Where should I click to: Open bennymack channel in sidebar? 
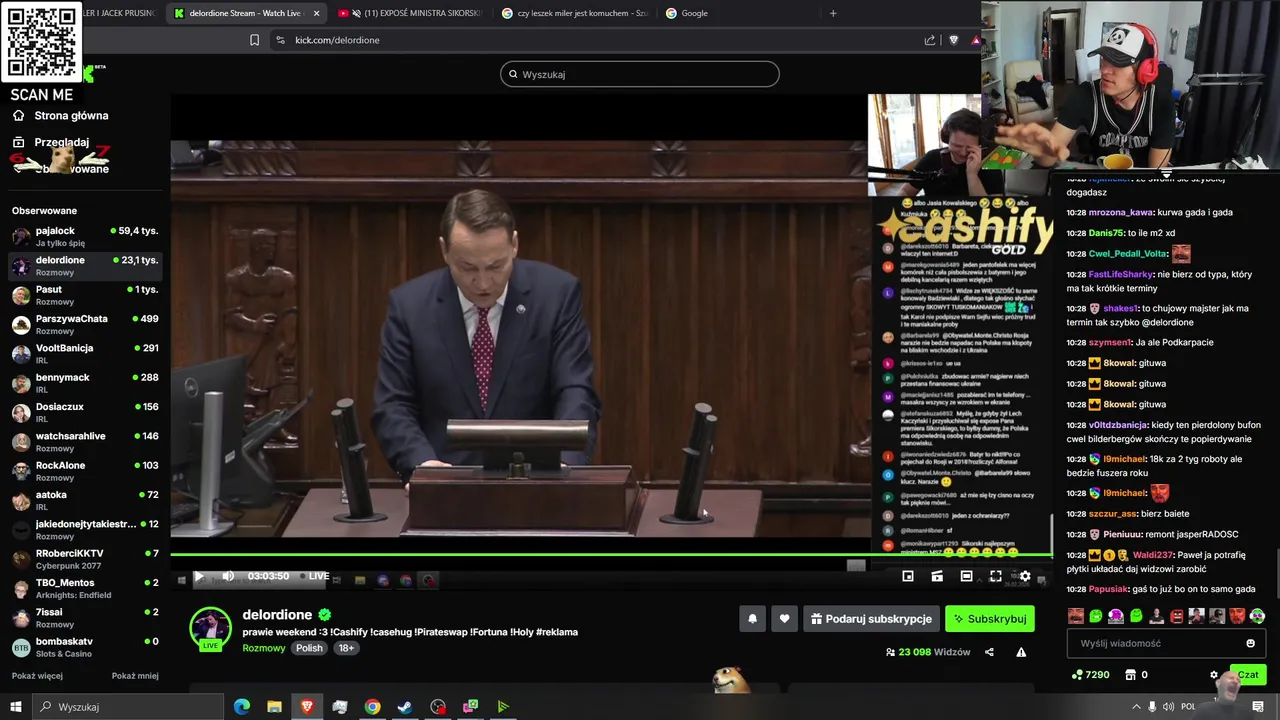pyautogui.click(x=85, y=383)
